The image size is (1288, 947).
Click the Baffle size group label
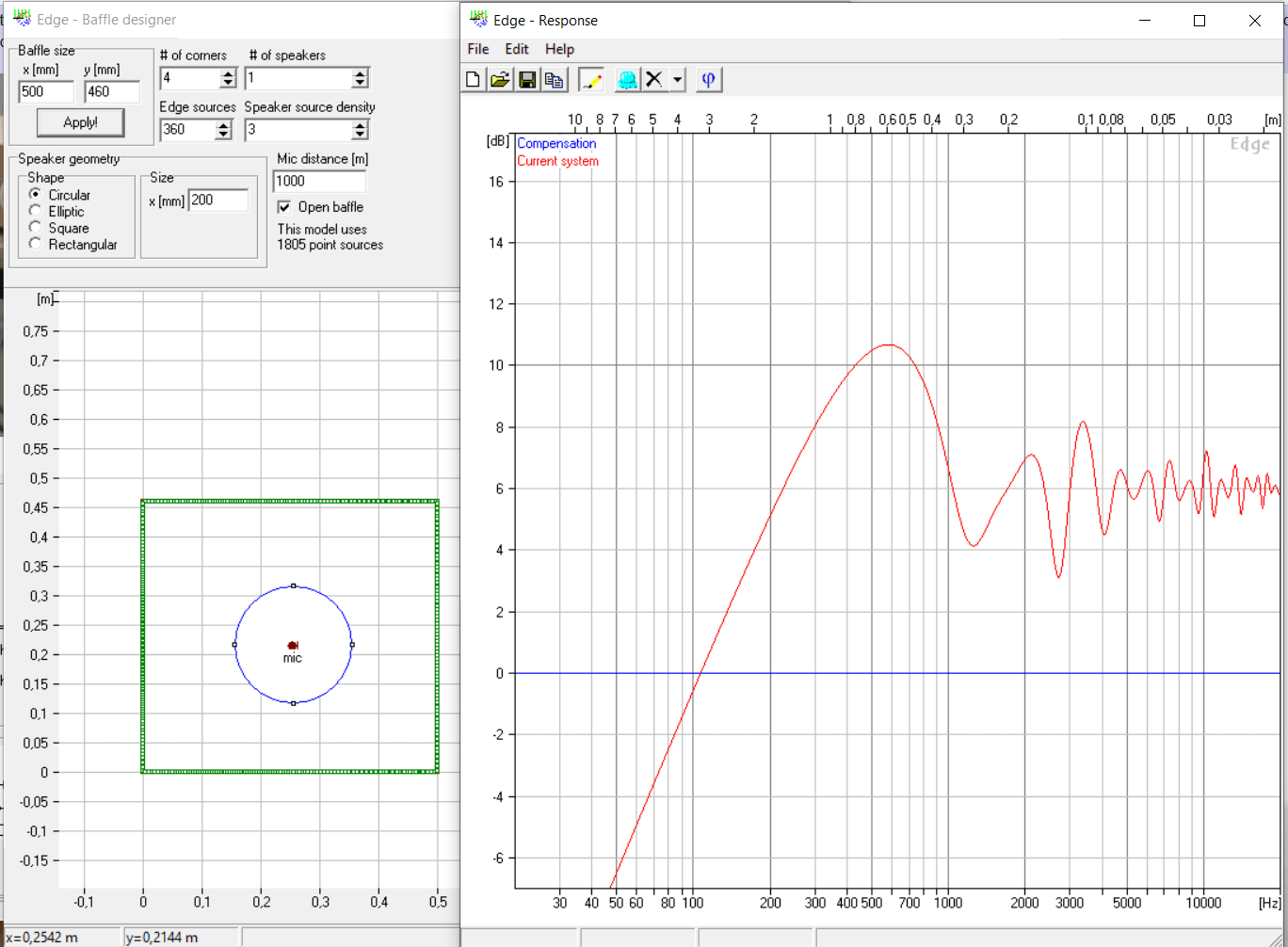tap(46, 50)
